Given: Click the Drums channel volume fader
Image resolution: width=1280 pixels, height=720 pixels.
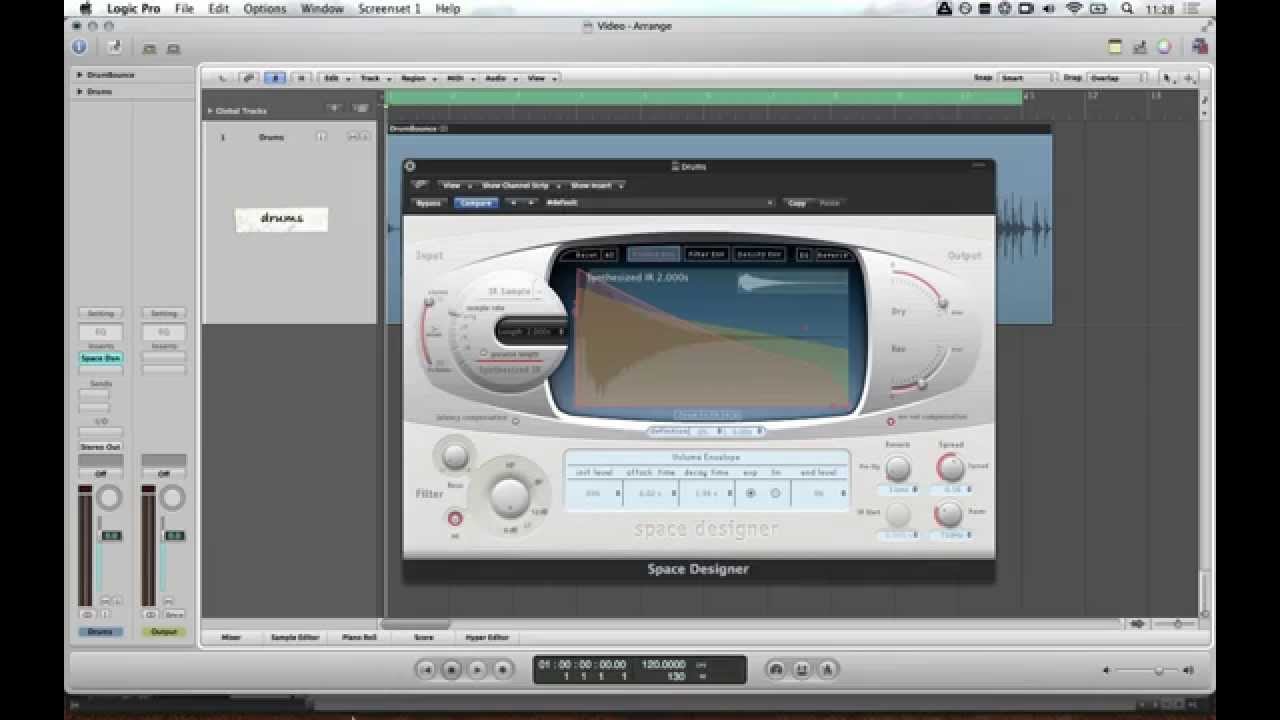Looking at the screenshot, I should [101, 535].
